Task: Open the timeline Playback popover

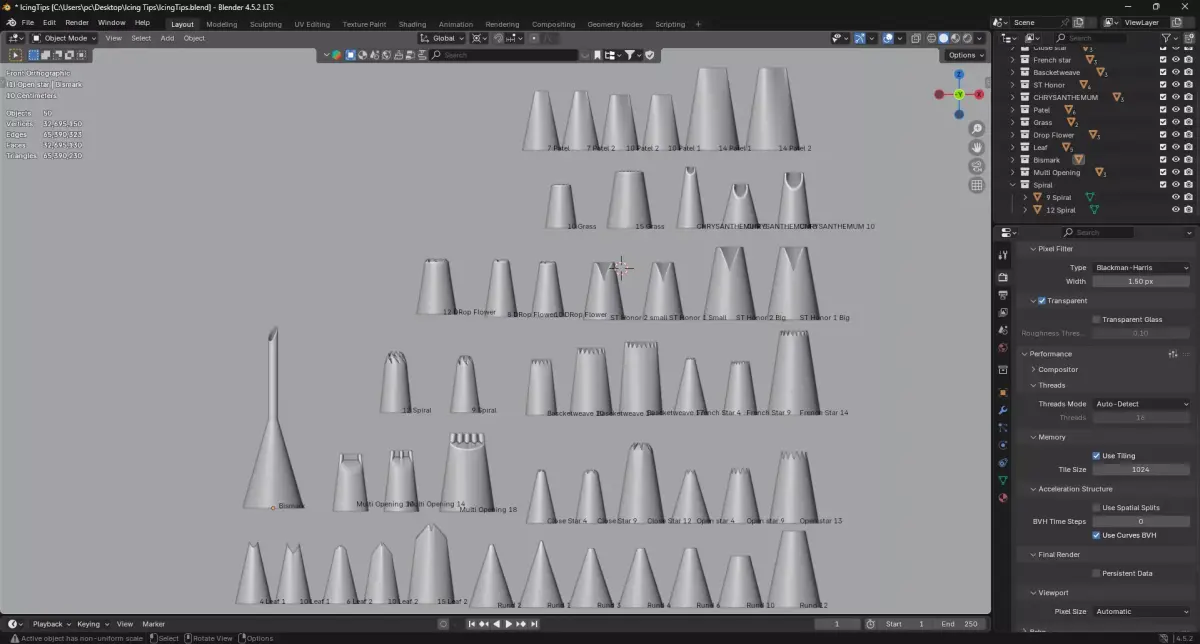Action: click(51, 624)
